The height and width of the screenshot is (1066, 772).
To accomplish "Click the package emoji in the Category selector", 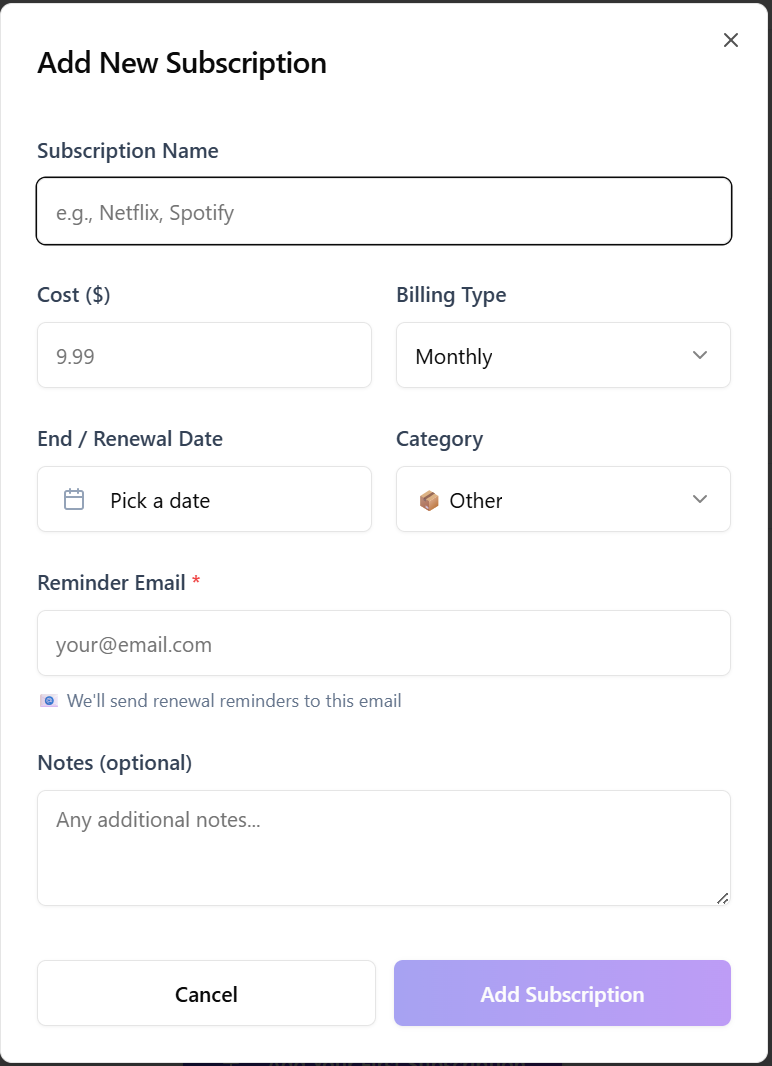I will tap(430, 499).
